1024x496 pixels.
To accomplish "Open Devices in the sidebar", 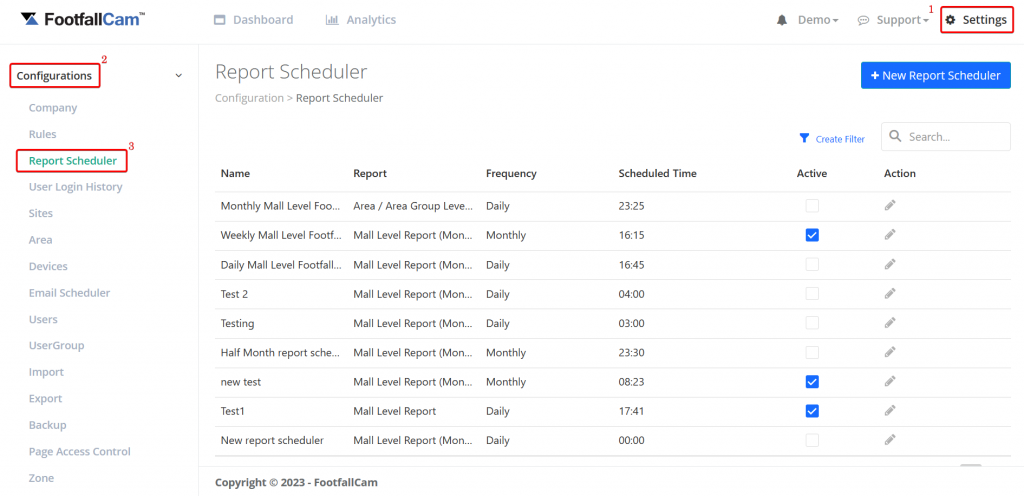I will click(48, 266).
